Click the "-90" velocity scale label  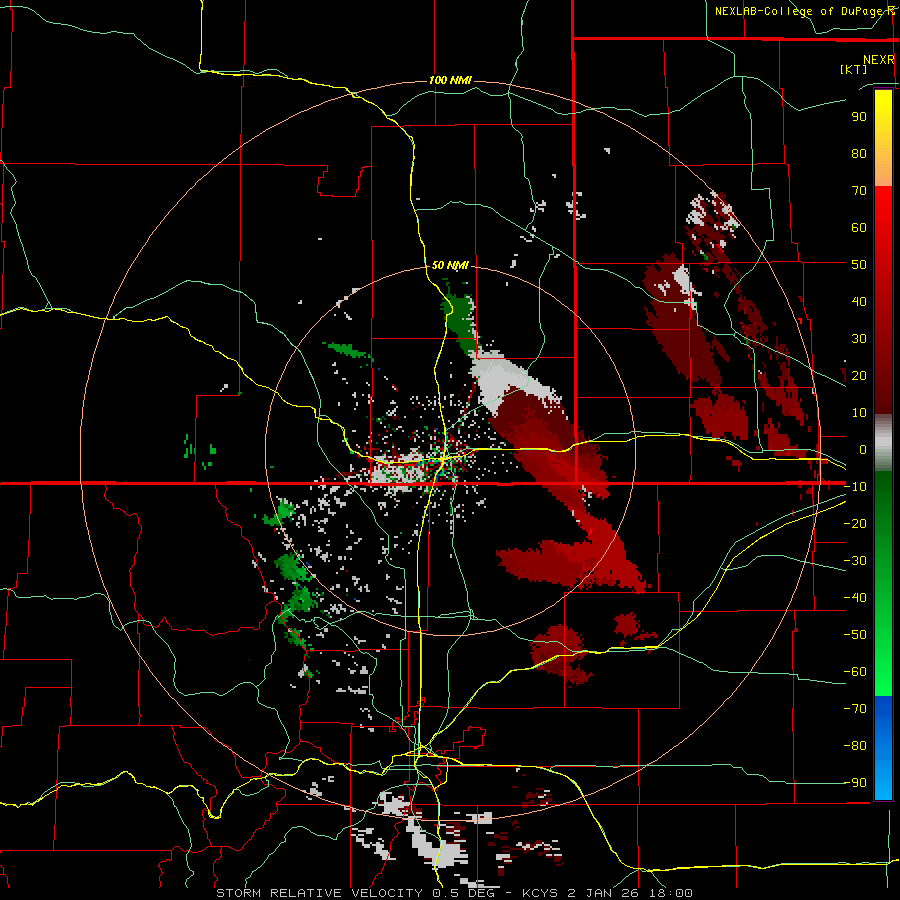[x=855, y=783]
